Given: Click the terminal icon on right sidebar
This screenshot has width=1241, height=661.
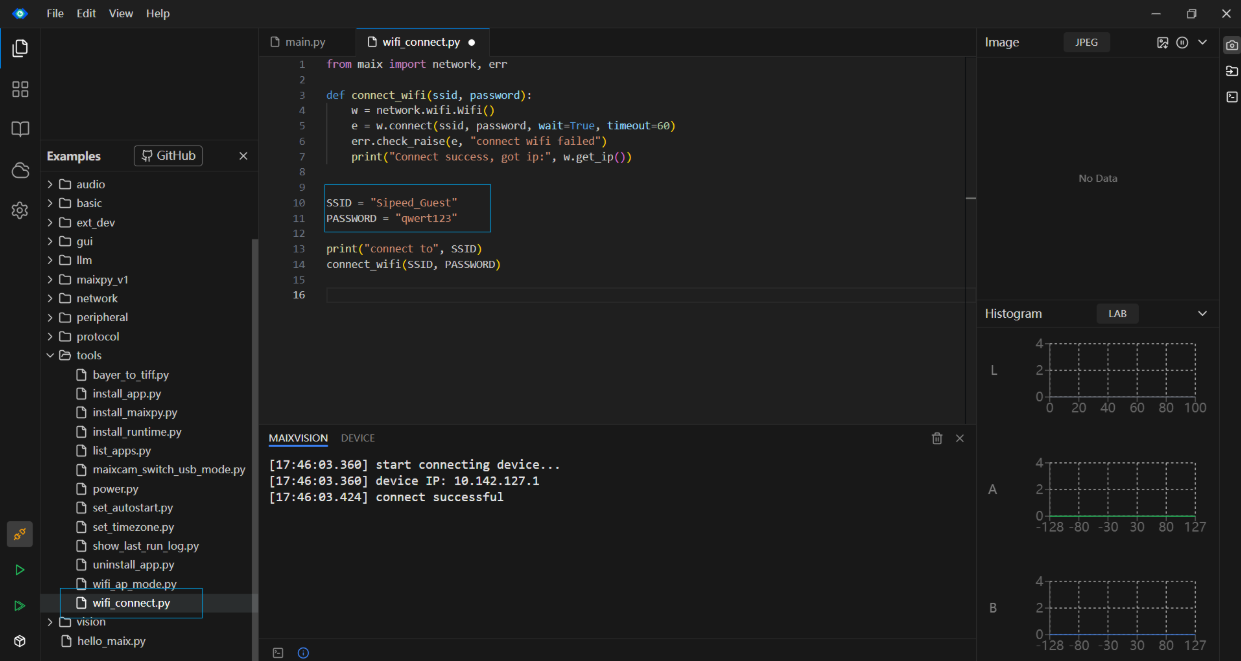Looking at the screenshot, I should [1232, 97].
